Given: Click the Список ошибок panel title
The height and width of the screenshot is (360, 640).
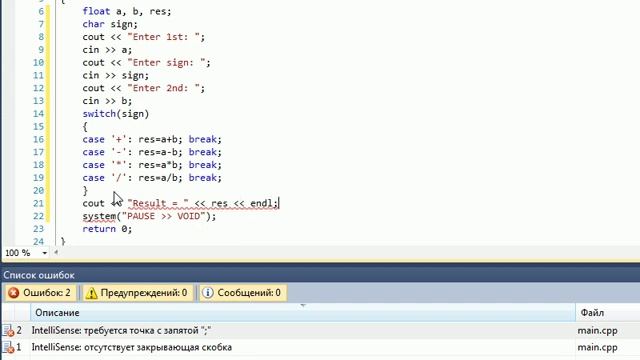Looking at the screenshot, I should pyautogui.click(x=39, y=275).
